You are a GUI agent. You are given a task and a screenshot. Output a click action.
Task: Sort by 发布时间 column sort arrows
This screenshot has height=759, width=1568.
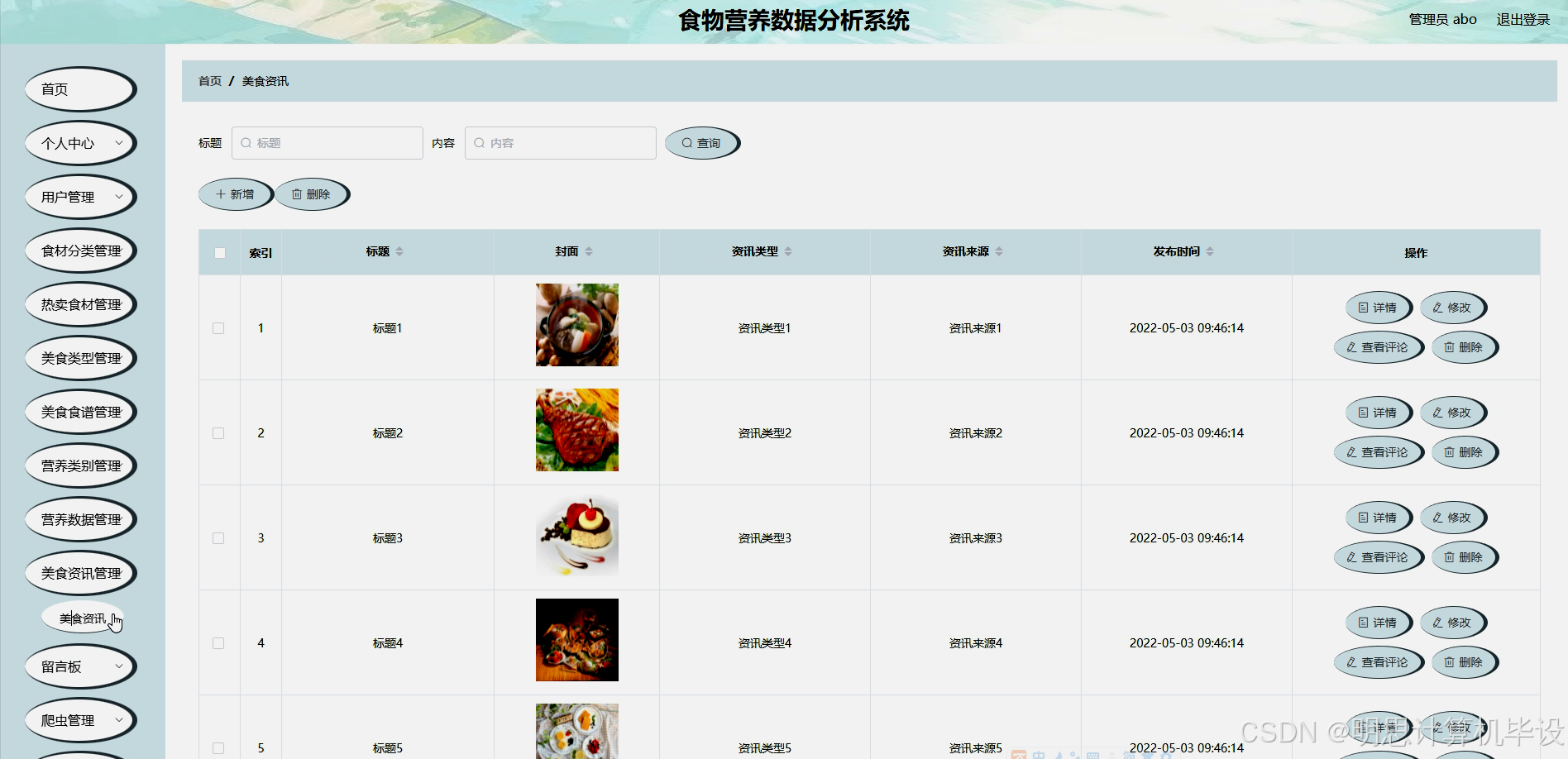pyautogui.click(x=1210, y=251)
